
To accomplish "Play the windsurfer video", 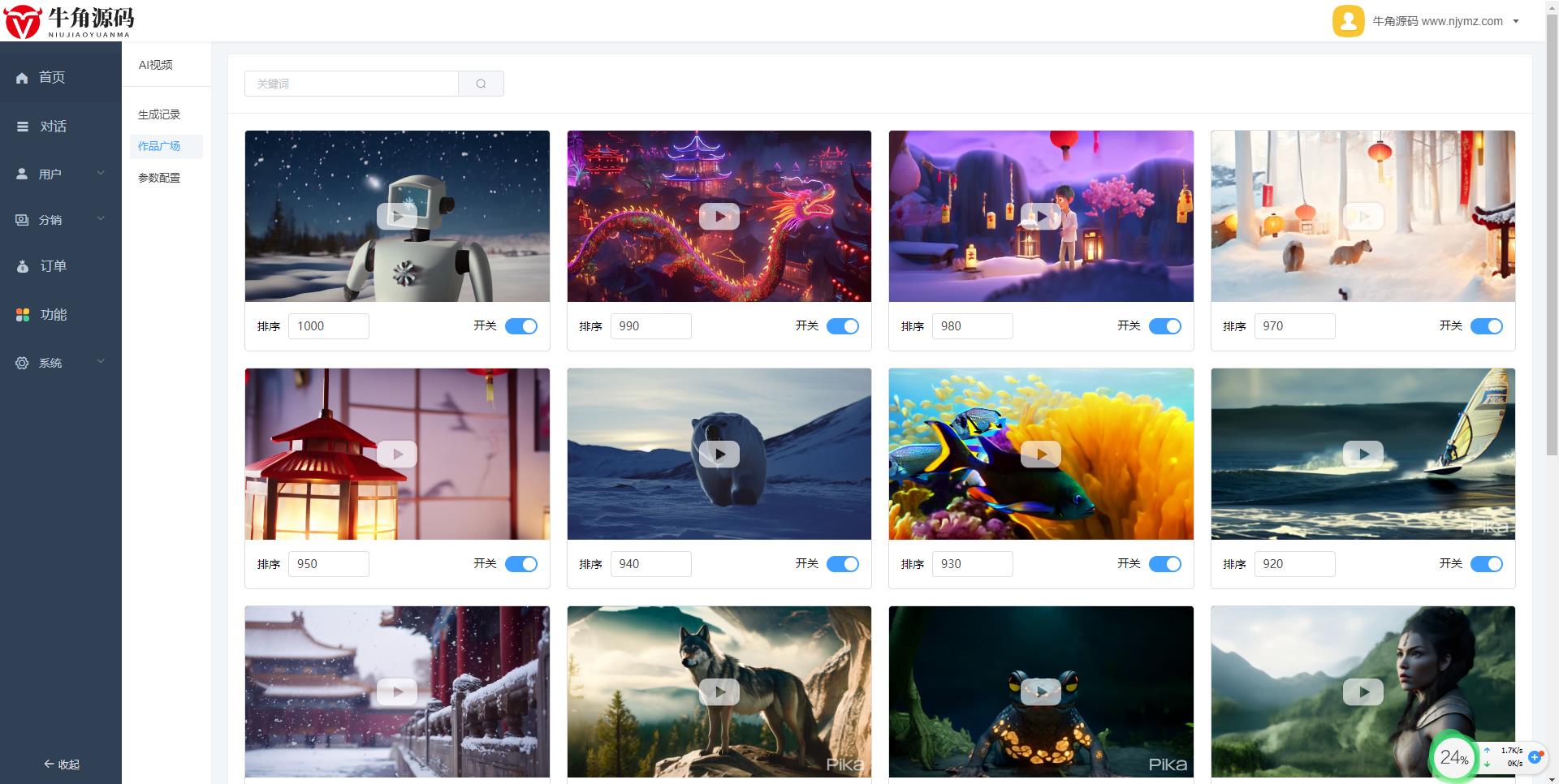I will tap(1363, 454).
